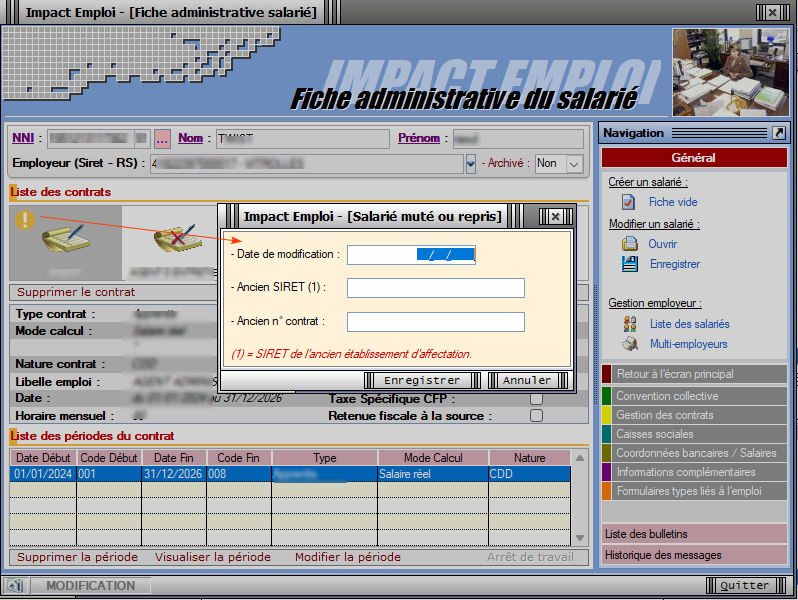798x600 pixels.
Task: Click Modifier la période
Action: (x=348, y=557)
